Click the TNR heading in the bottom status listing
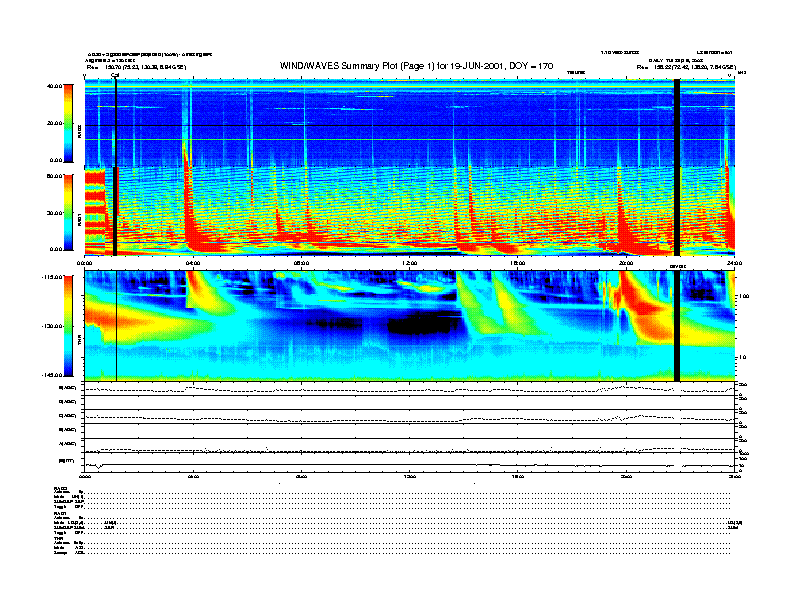 click(57, 538)
